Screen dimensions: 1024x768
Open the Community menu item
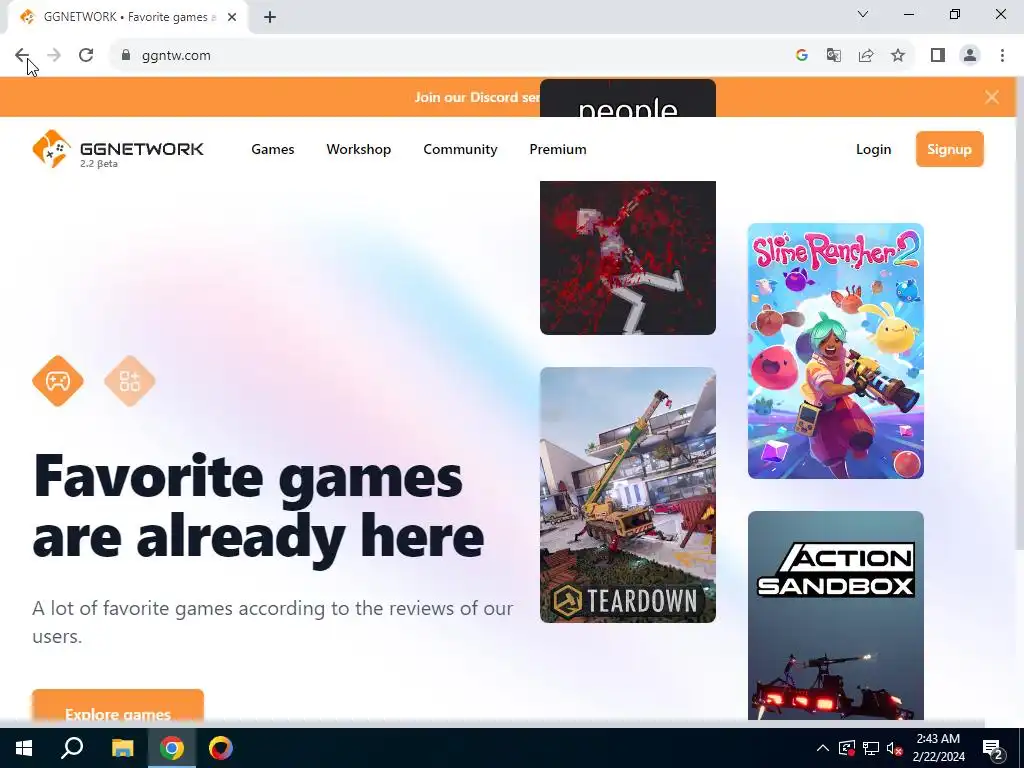(x=460, y=149)
